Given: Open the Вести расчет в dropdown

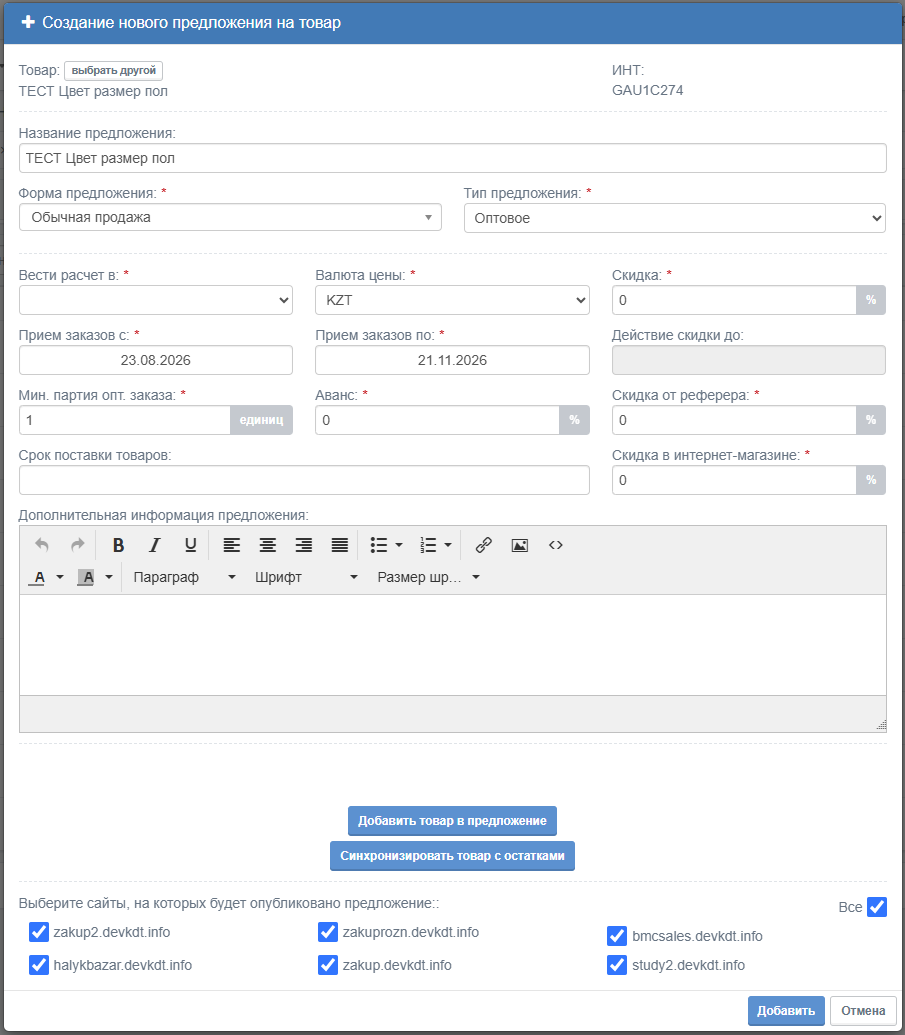Looking at the screenshot, I should pos(156,300).
